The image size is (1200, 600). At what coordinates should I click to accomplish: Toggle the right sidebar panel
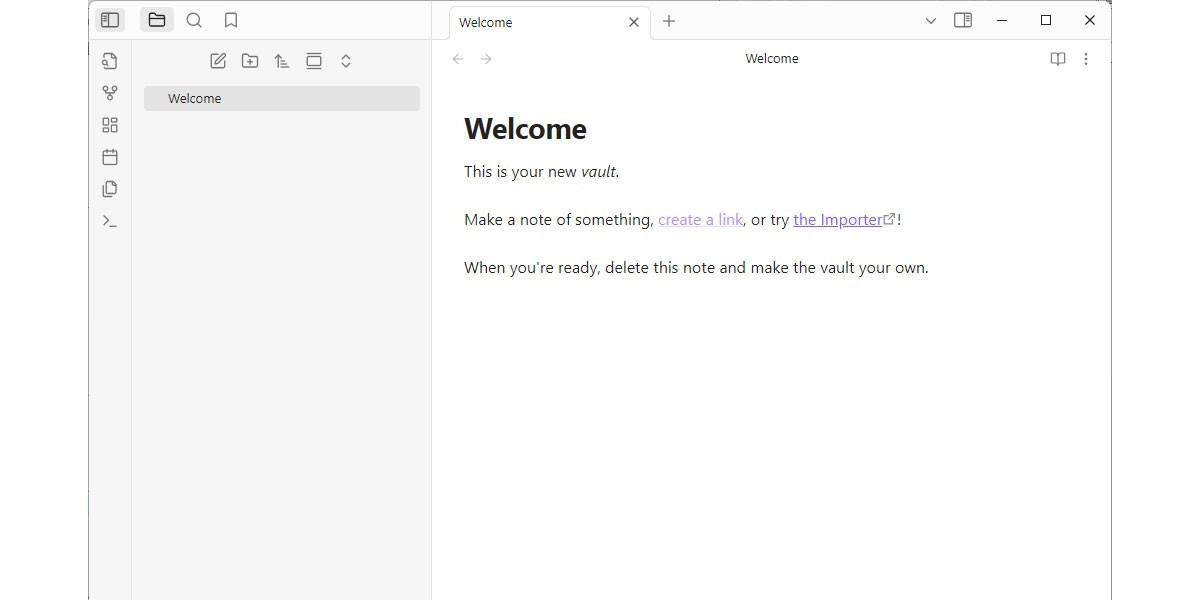(x=963, y=20)
